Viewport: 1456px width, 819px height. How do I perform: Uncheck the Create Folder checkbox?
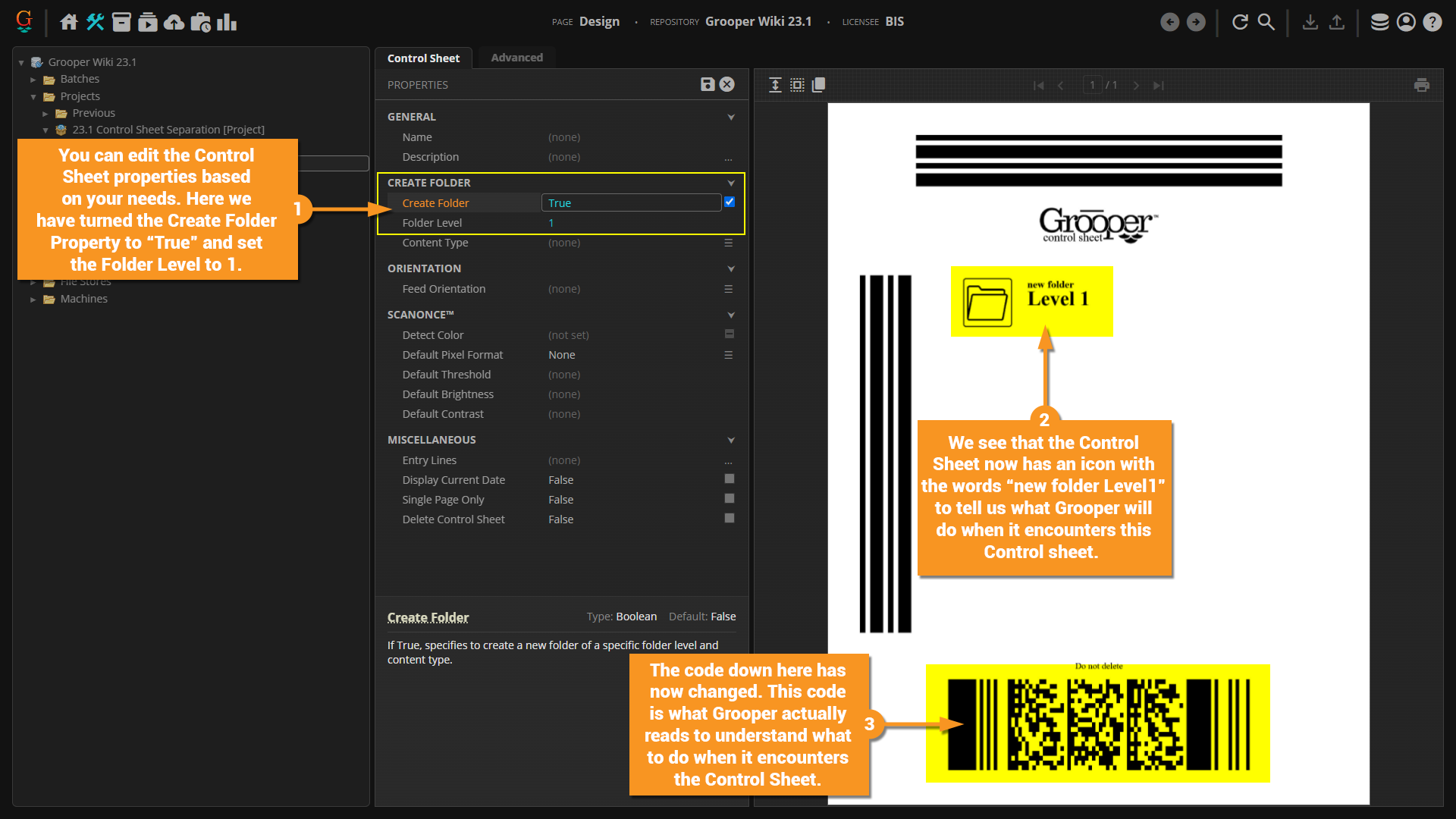tap(730, 202)
